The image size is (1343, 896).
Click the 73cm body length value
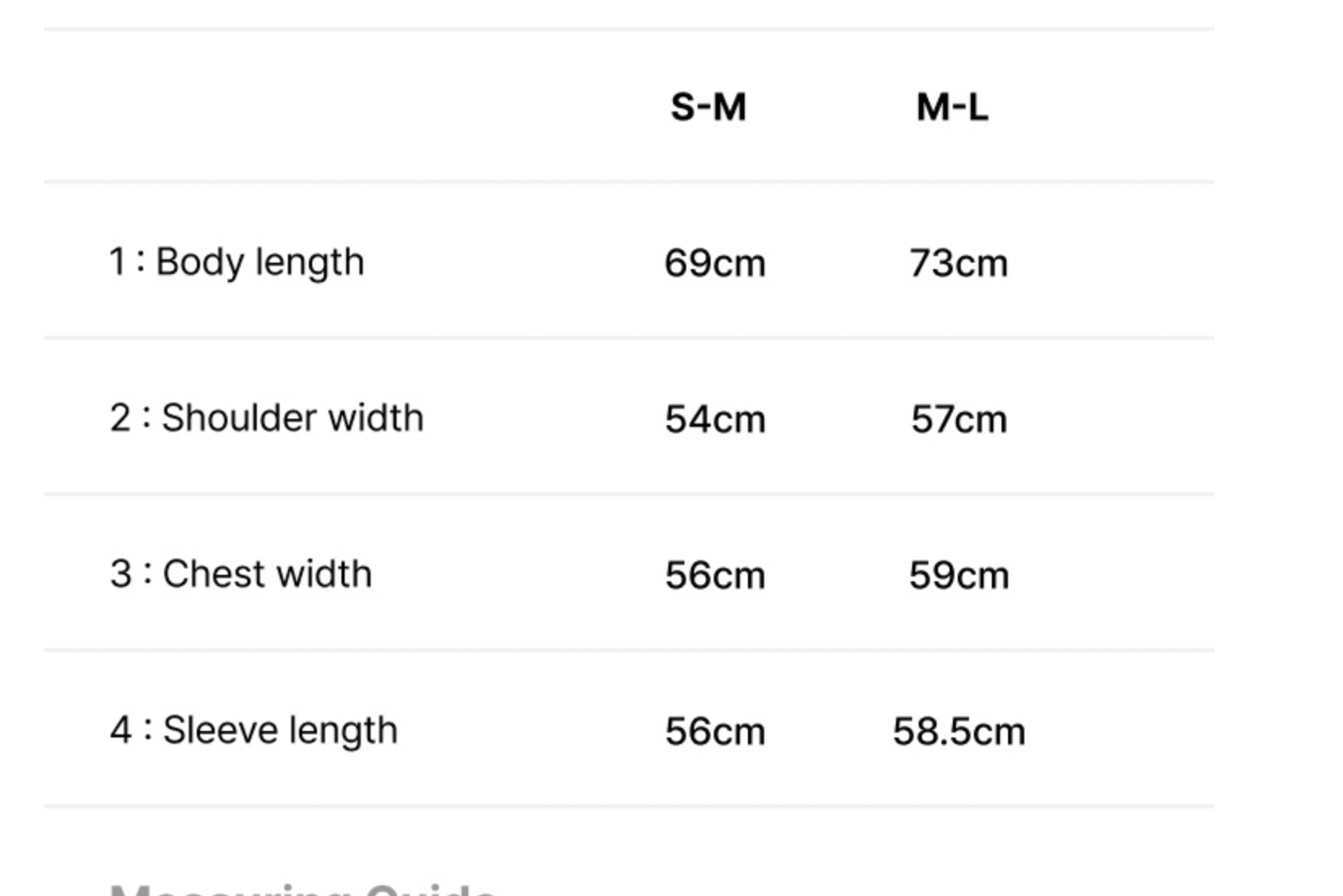[x=958, y=263]
